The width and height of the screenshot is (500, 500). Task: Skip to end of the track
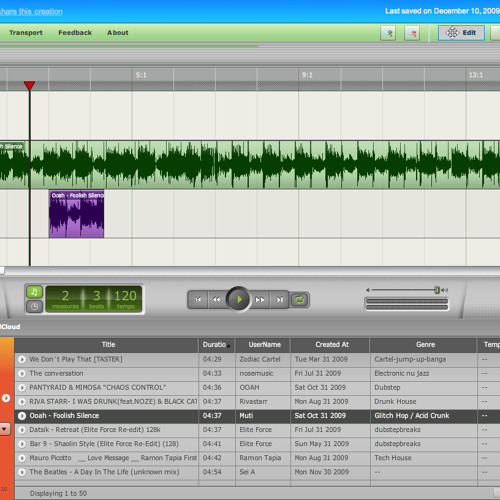point(280,300)
